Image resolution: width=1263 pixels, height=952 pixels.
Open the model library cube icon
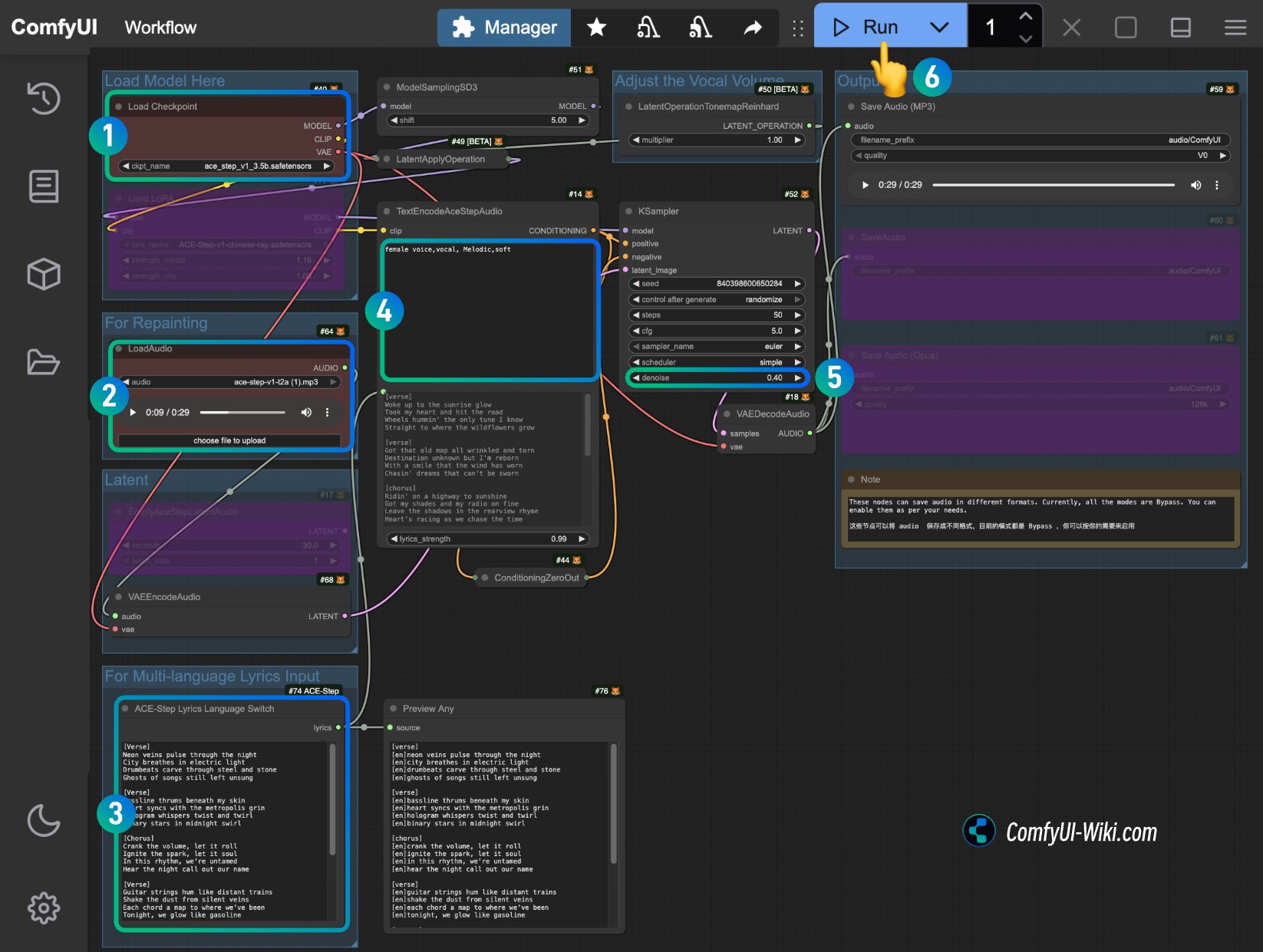click(44, 274)
